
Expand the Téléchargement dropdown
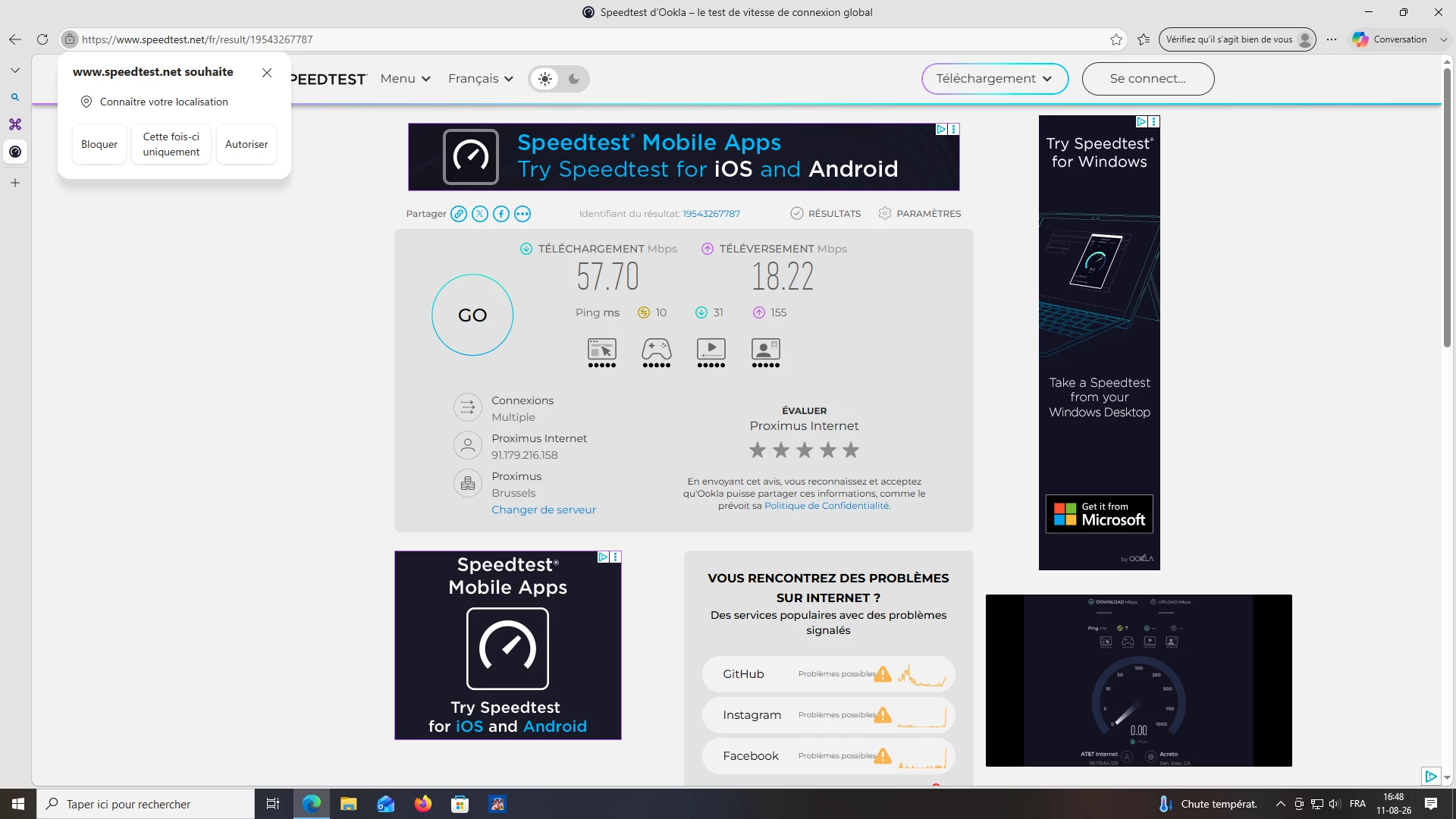pyautogui.click(x=995, y=79)
